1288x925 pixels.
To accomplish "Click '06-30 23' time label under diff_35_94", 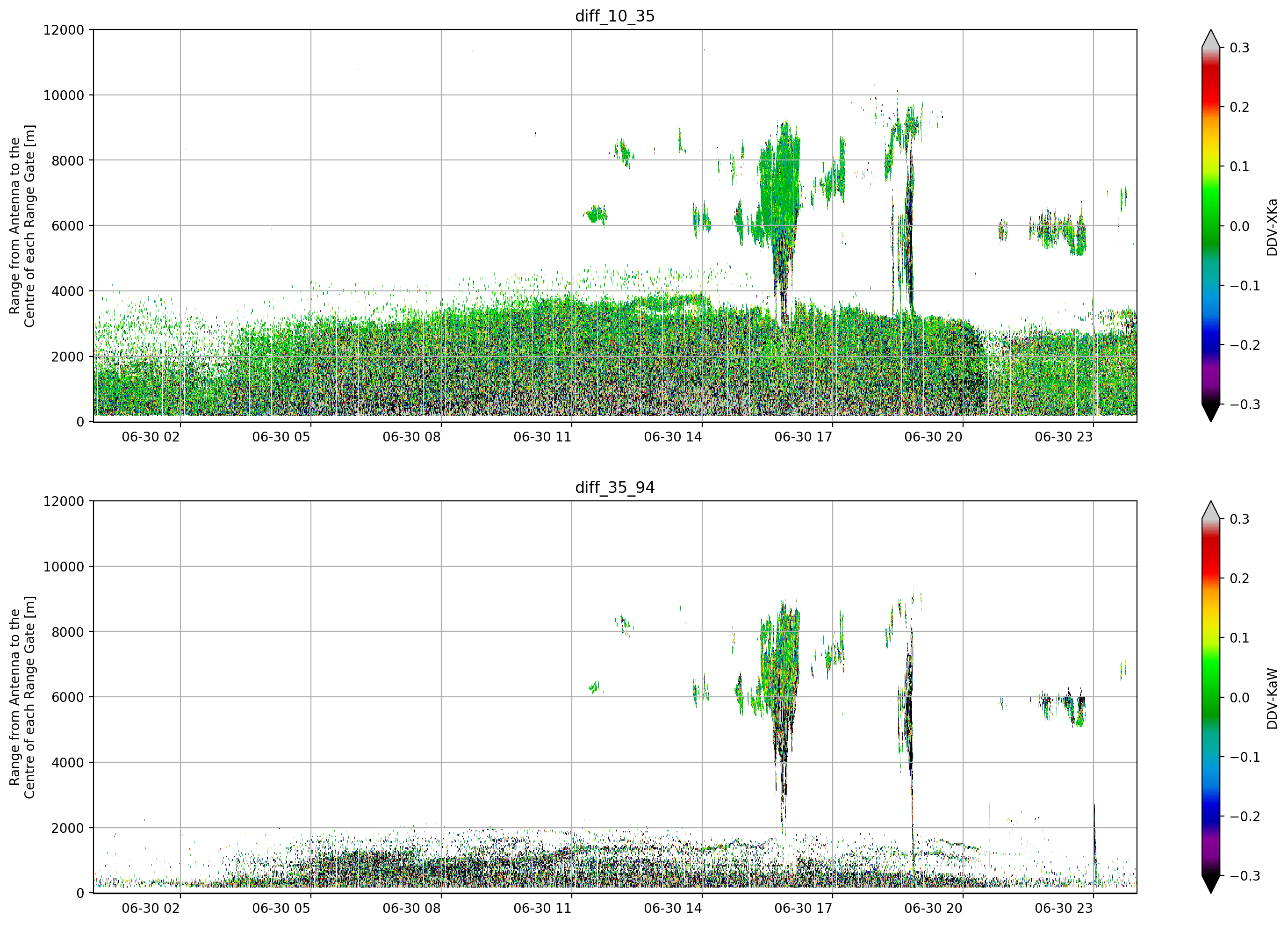I will 1064,909.
